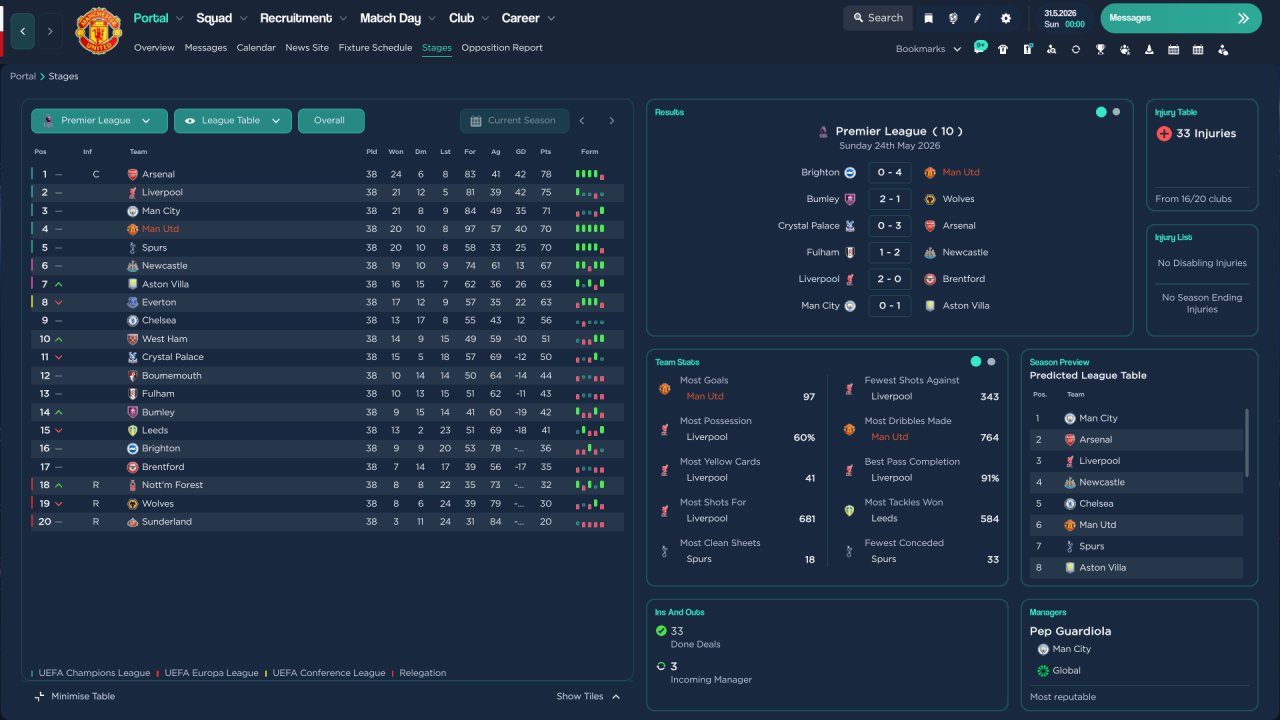Sort league table by Pts column
The height and width of the screenshot is (720, 1280).
pyautogui.click(x=546, y=152)
